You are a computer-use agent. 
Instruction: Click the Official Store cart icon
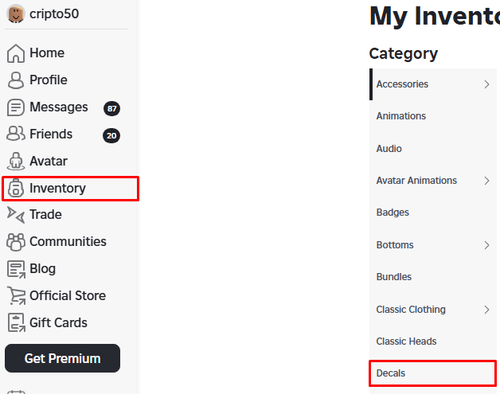(x=16, y=296)
